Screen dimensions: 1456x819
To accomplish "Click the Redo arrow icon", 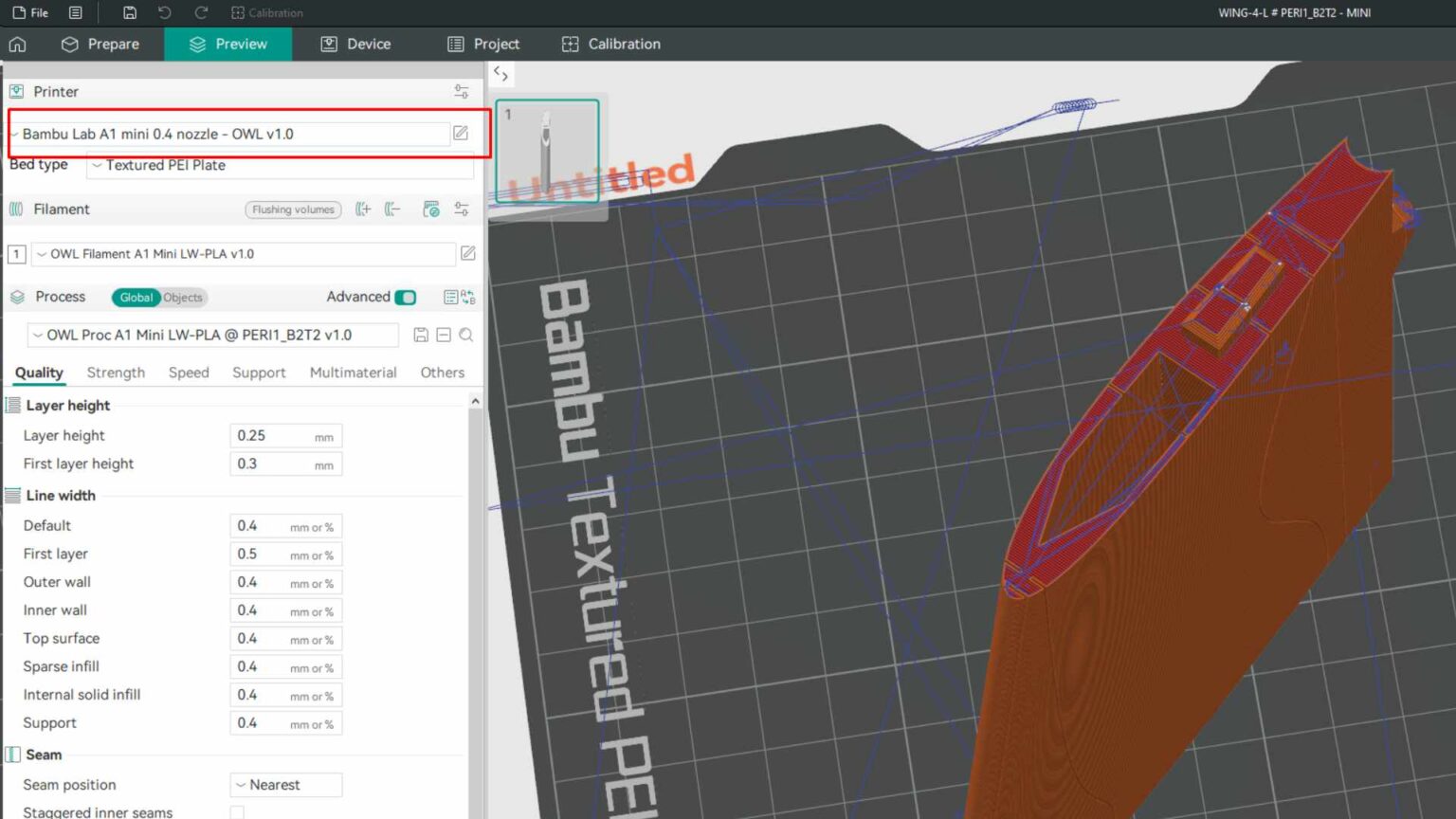I will pyautogui.click(x=200, y=12).
